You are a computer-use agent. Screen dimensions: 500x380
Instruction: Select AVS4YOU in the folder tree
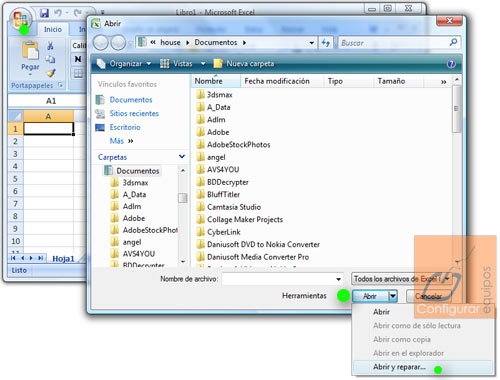pyautogui.click(x=139, y=254)
